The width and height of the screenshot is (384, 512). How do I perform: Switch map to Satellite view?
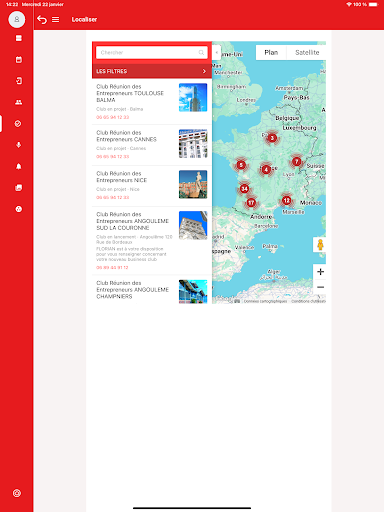tap(307, 52)
